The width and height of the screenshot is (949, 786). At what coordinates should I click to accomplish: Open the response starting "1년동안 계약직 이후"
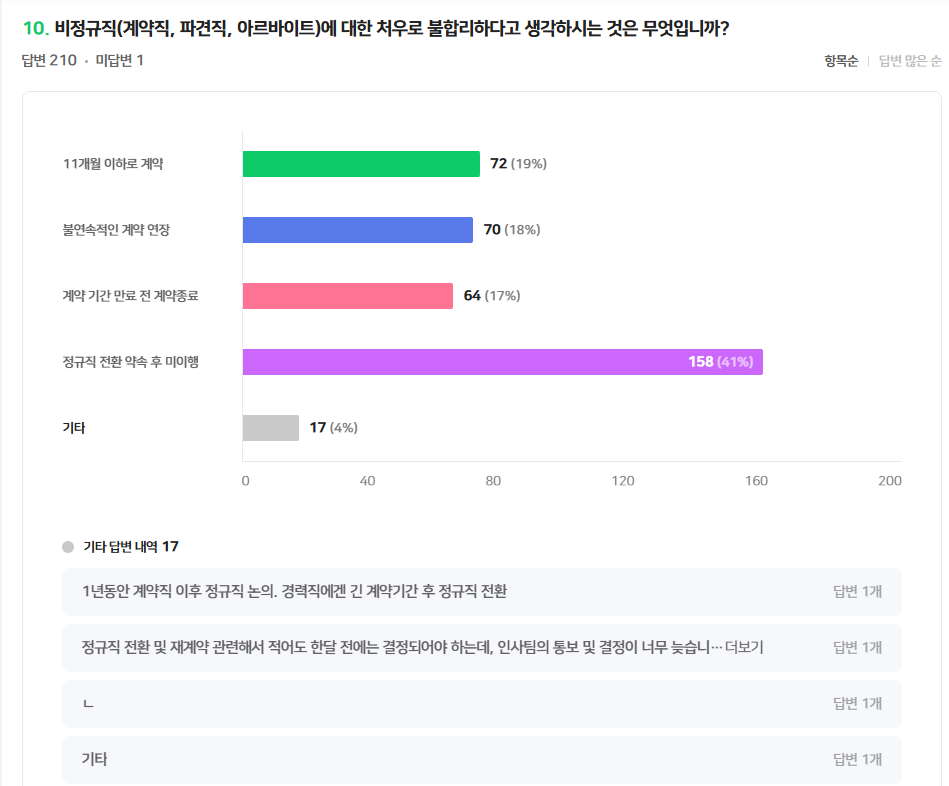click(294, 592)
